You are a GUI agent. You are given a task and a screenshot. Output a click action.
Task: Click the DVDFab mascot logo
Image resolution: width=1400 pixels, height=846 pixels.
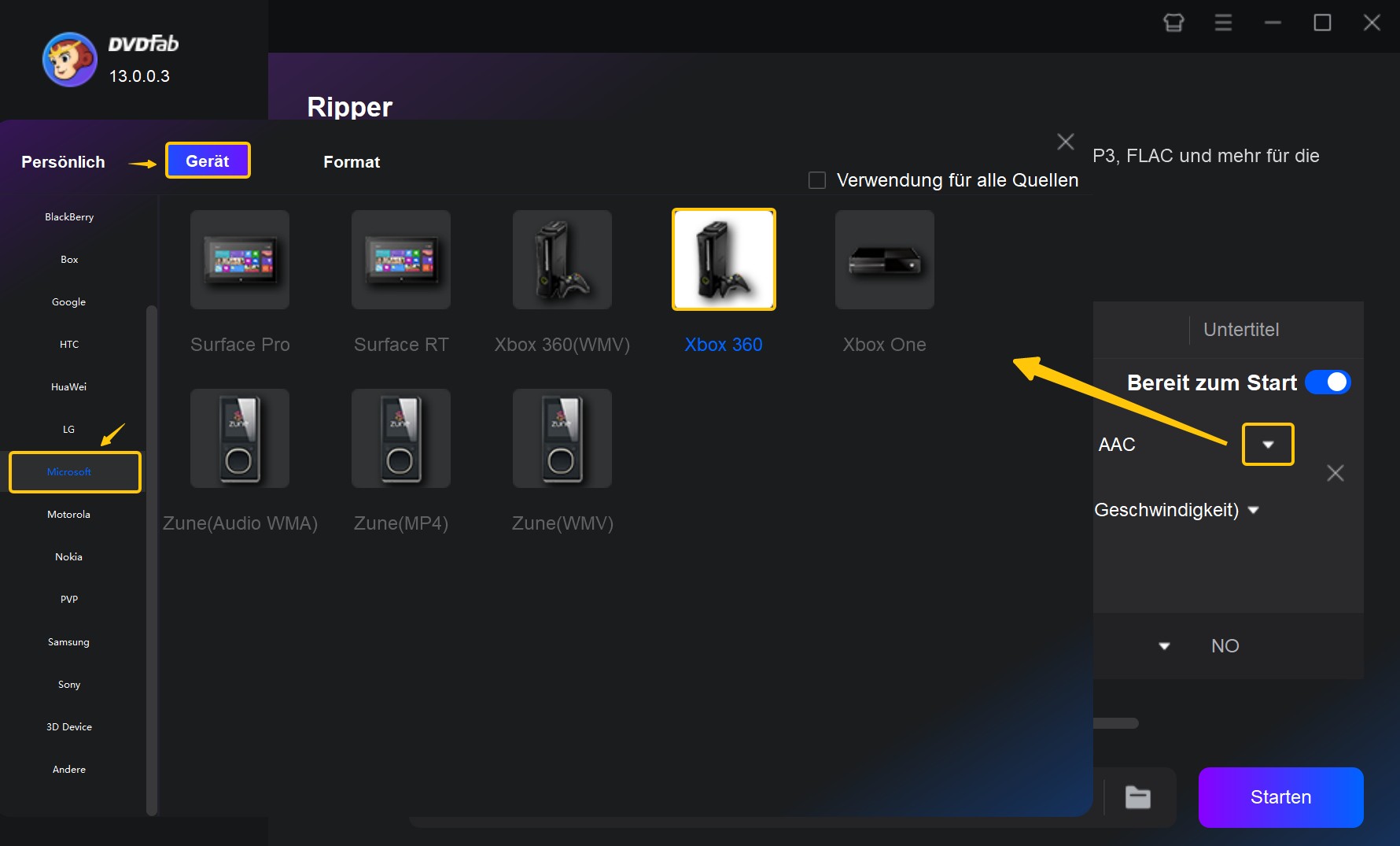(x=69, y=60)
